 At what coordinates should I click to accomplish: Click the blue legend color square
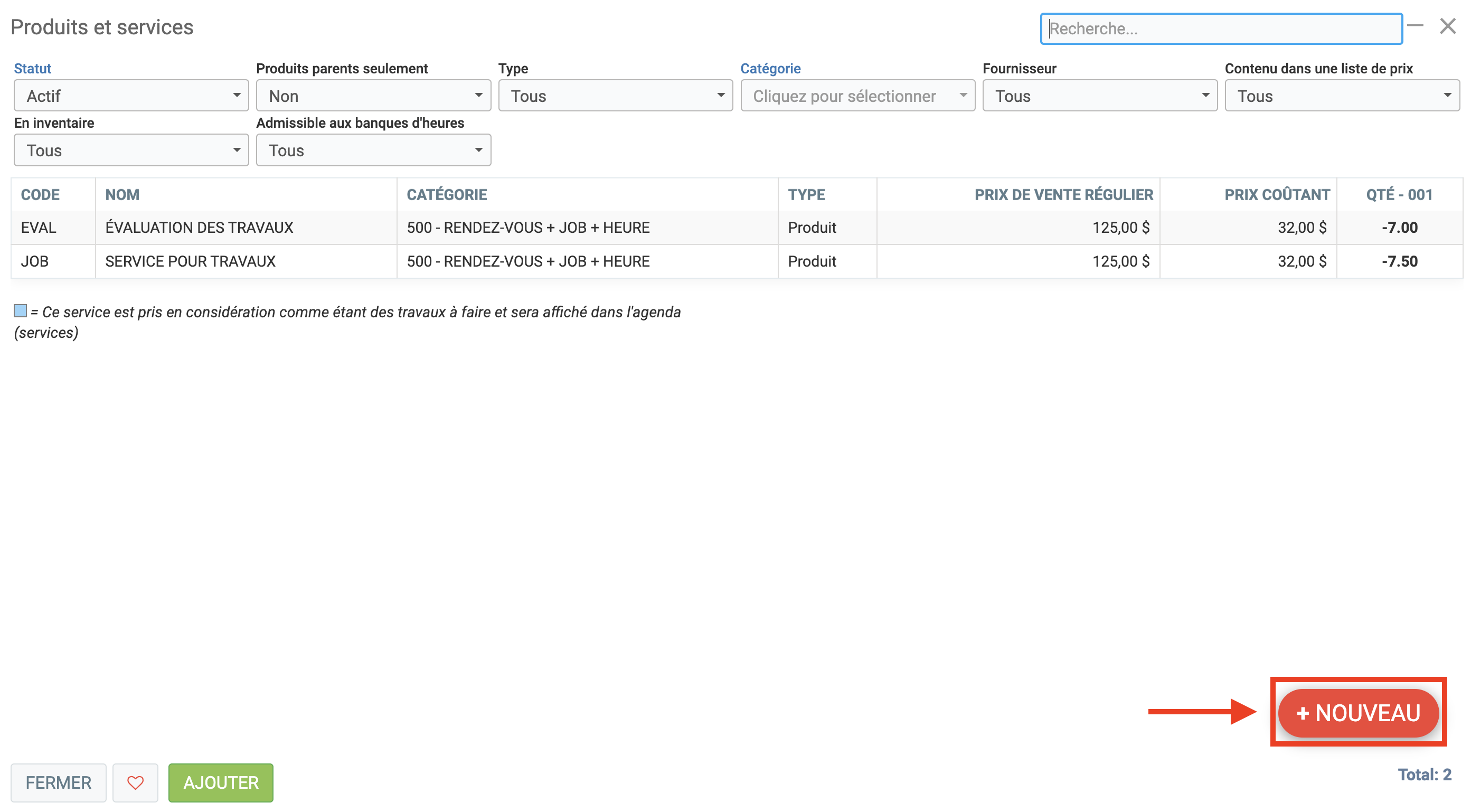coord(21,310)
